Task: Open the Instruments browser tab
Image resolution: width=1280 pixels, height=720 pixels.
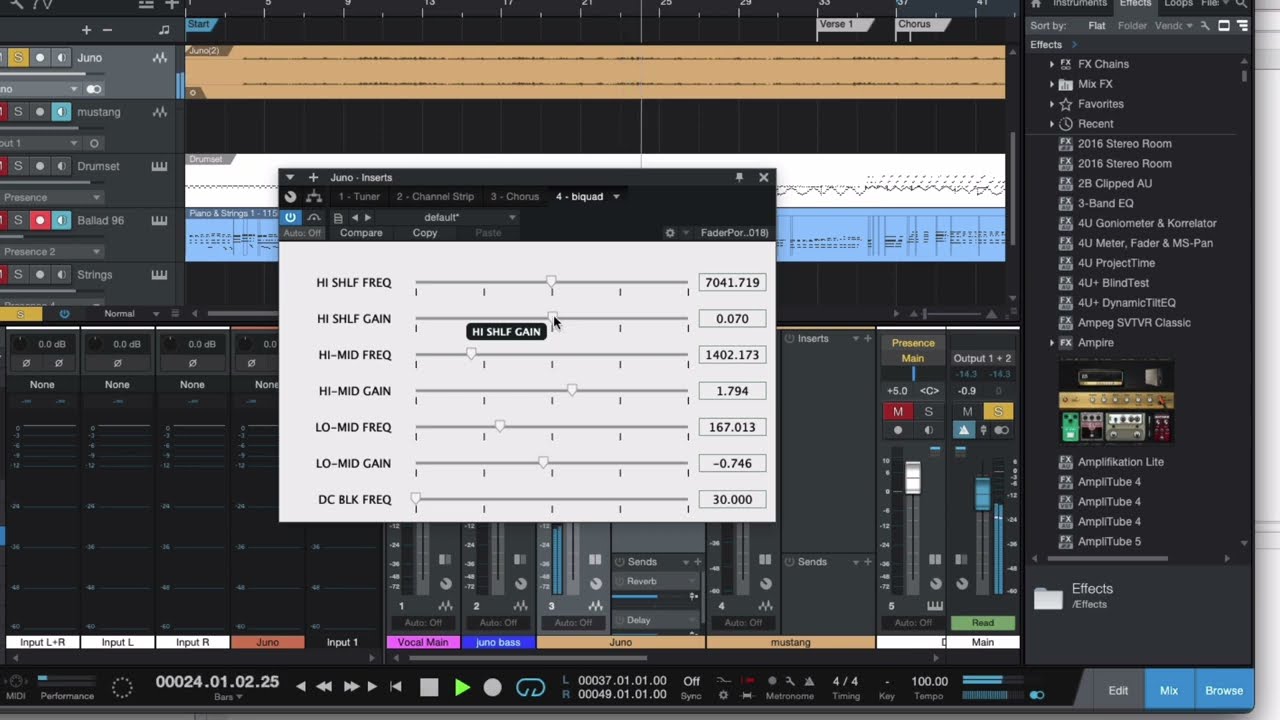Action: click(x=1079, y=4)
